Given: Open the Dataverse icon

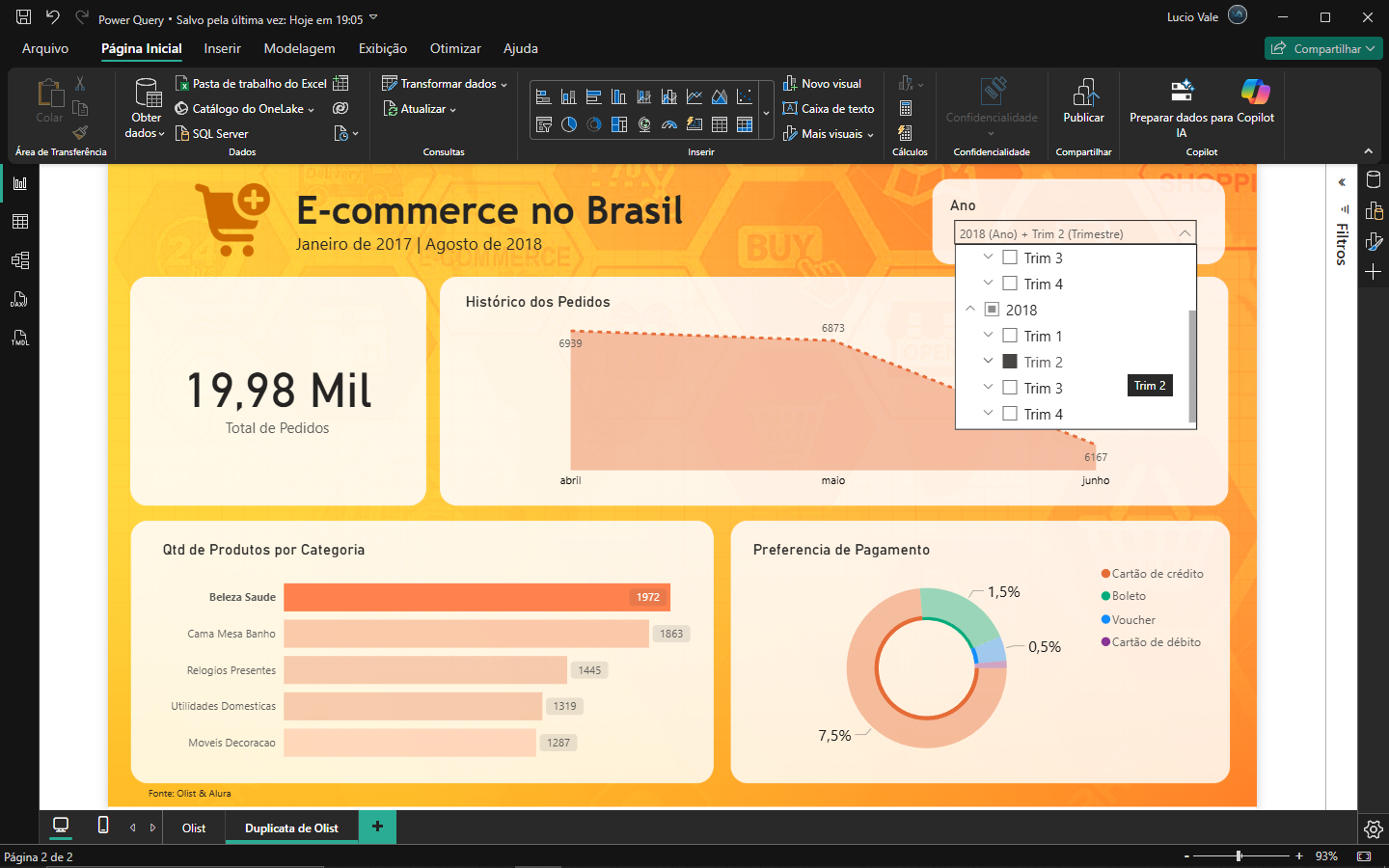Looking at the screenshot, I should coord(340,109).
